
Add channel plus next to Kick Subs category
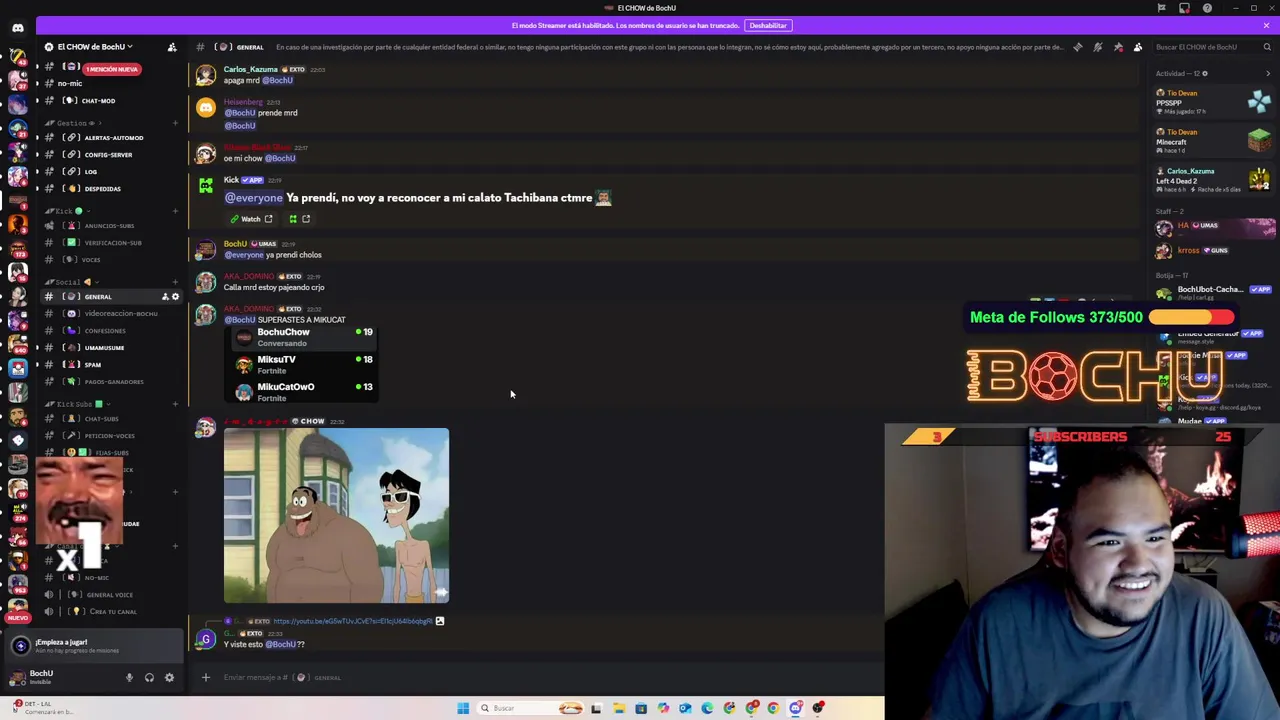click(175, 404)
